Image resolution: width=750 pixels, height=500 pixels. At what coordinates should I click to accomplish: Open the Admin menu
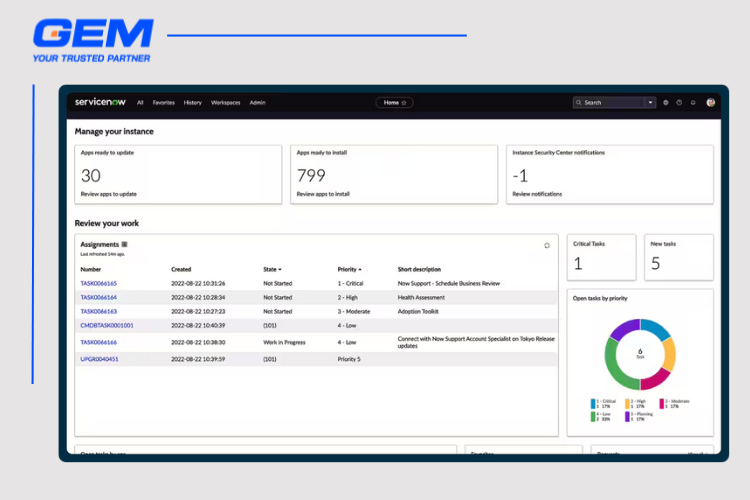pyautogui.click(x=257, y=102)
